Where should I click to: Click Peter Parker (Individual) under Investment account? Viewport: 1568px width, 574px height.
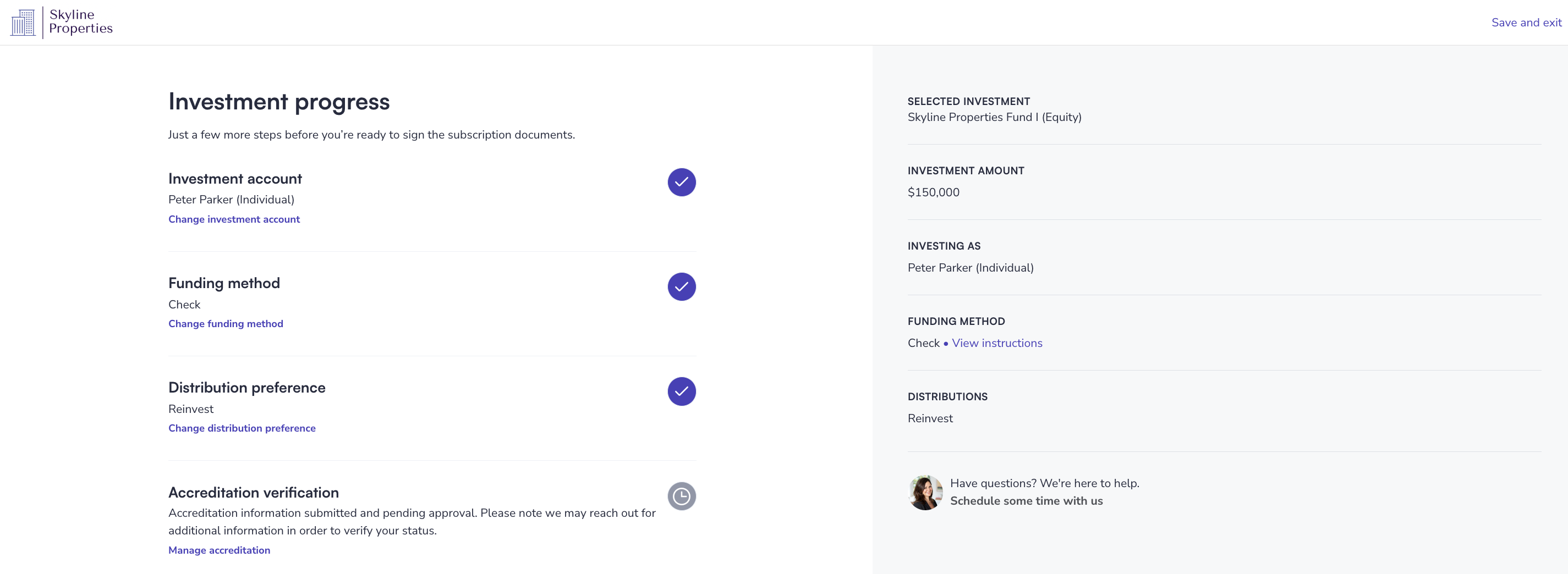click(231, 200)
